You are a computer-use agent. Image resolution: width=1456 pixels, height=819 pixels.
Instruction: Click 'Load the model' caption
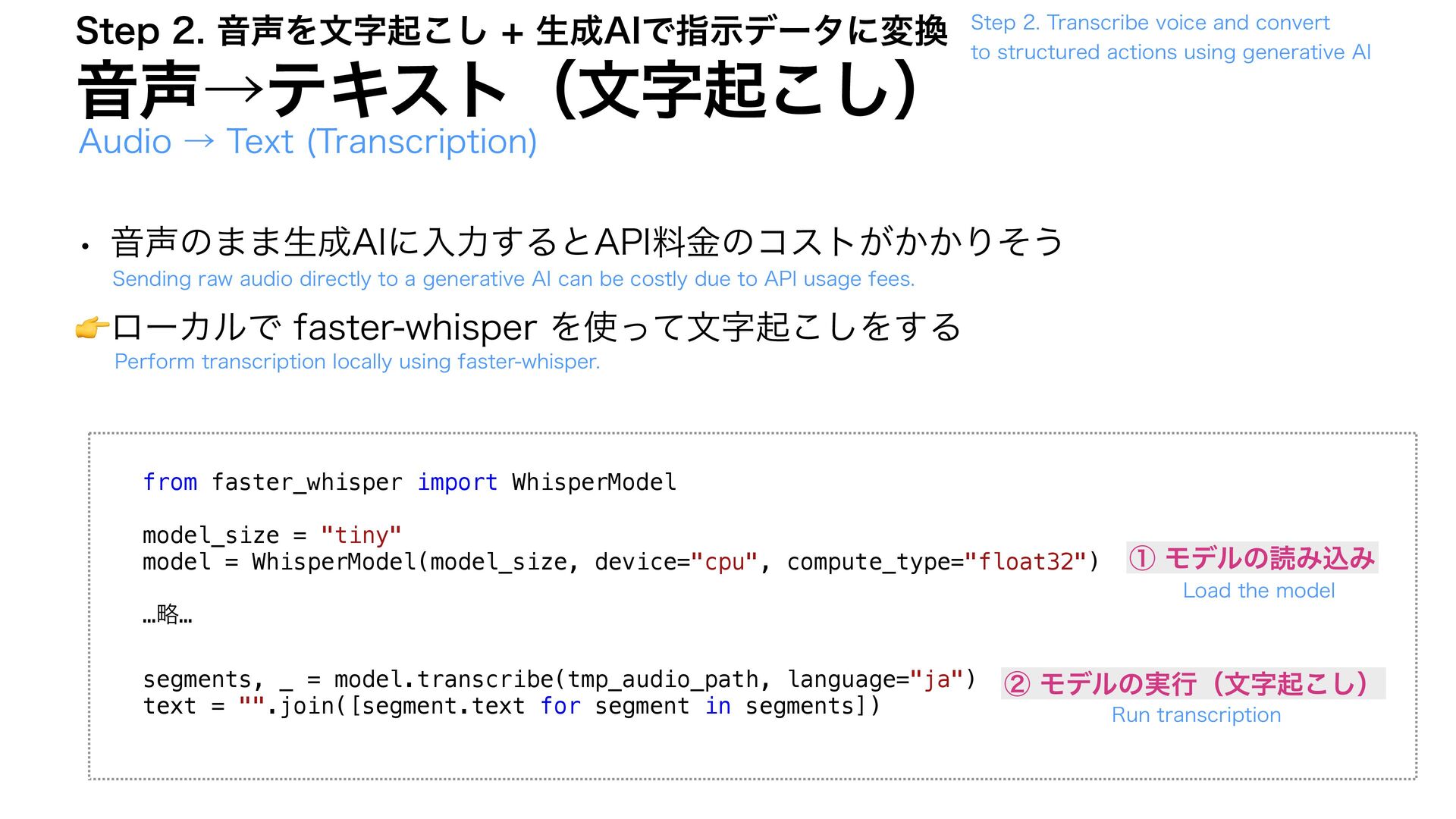(1258, 591)
